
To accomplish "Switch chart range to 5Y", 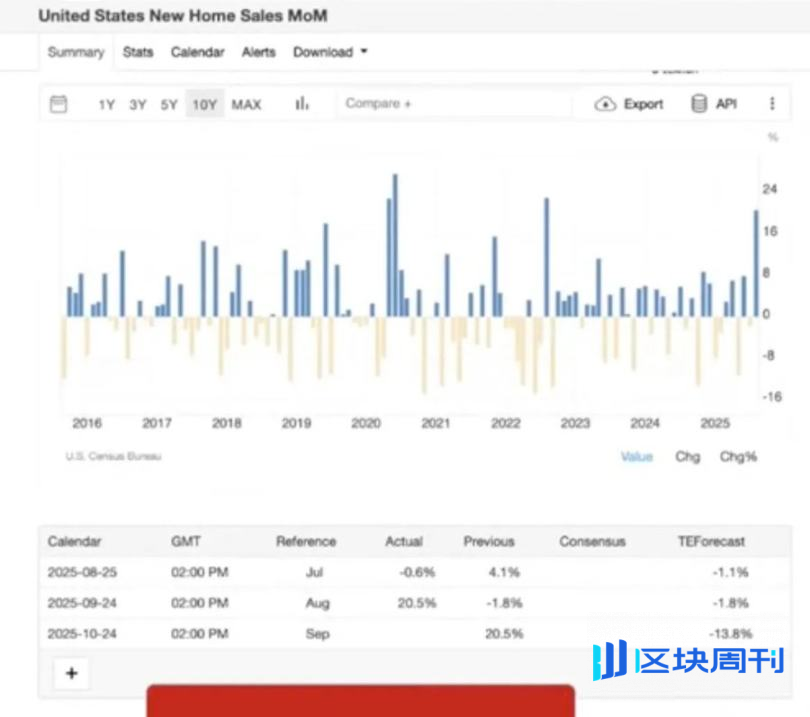I will [169, 104].
